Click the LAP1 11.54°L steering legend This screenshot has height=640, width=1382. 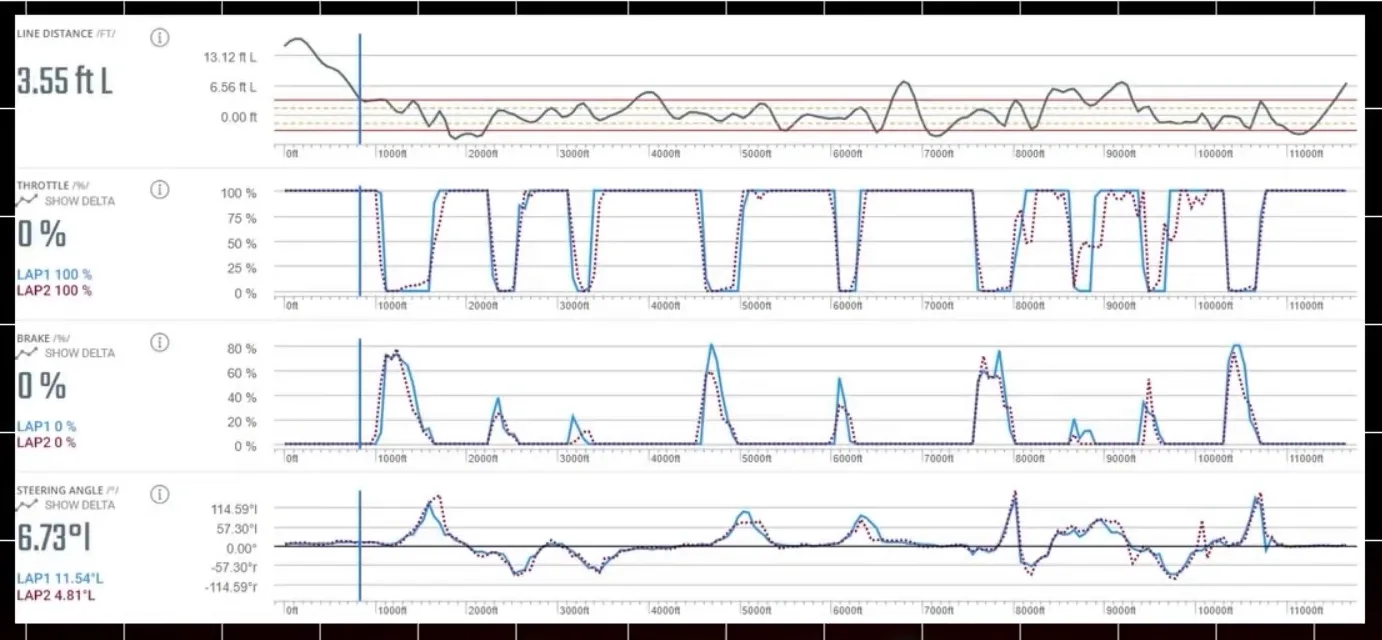pos(60,579)
